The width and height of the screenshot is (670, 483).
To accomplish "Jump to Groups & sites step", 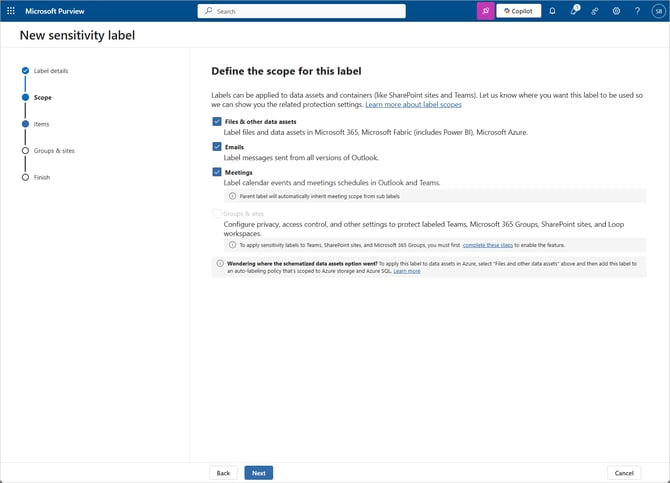I will coord(54,151).
